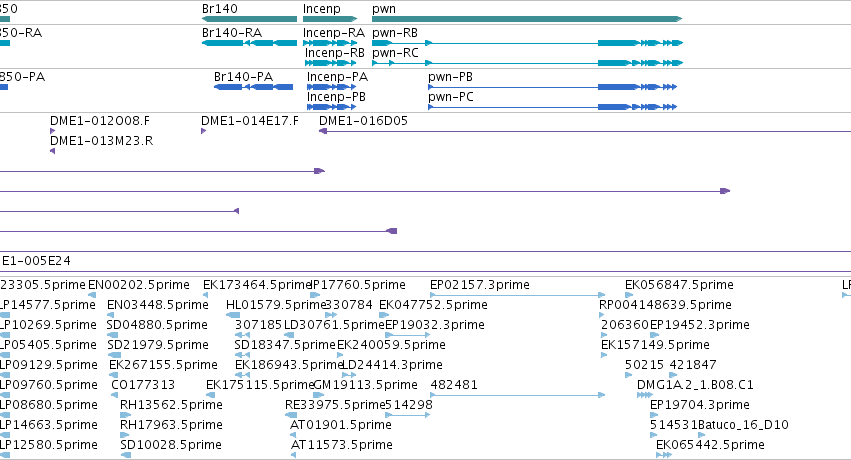Select the LD24414.3prime label
Viewport: 851px width, 460px height.
click(392, 365)
